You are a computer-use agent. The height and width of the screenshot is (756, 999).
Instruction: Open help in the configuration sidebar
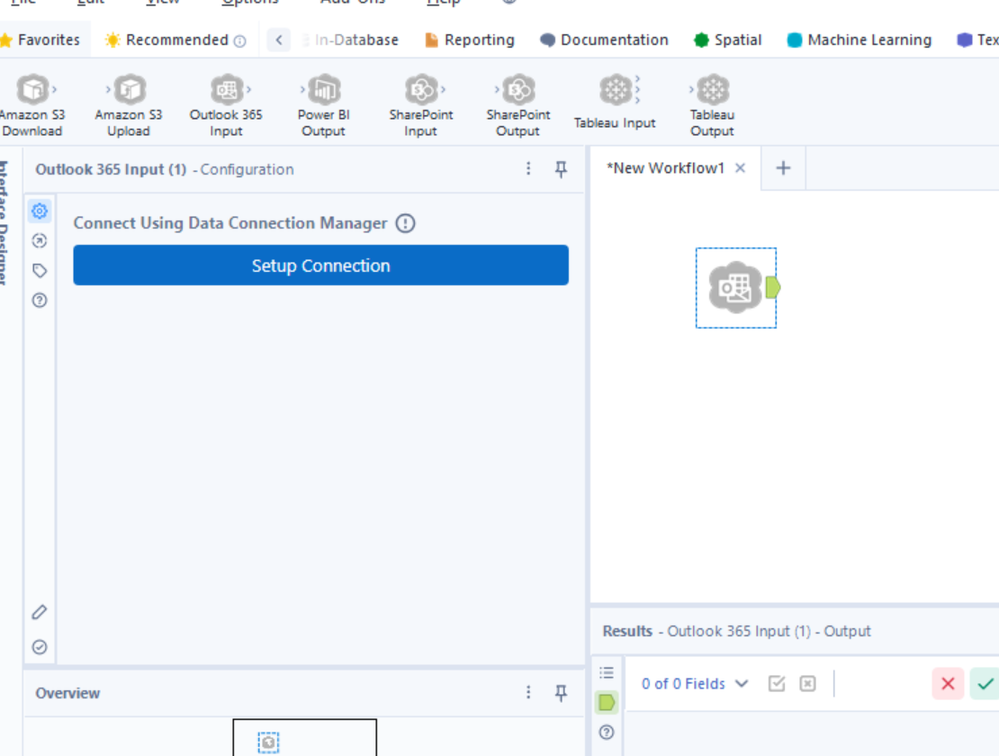tap(40, 300)
